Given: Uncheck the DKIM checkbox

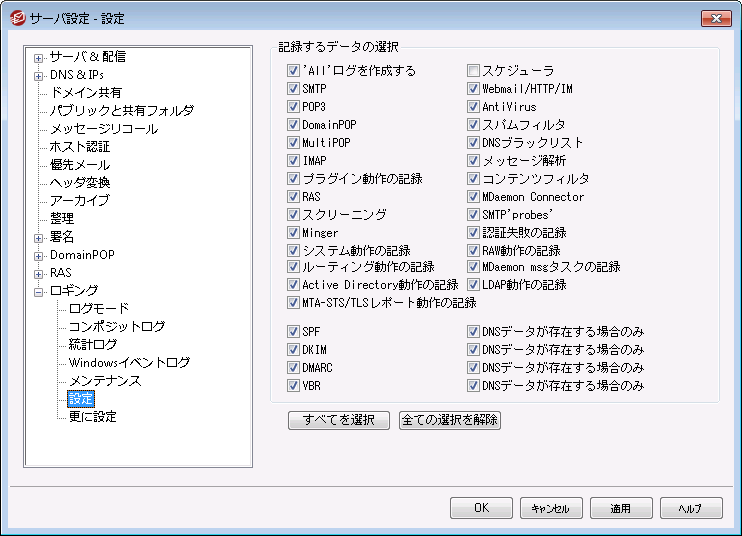Looking at the screenshot, I should (293, 350).
